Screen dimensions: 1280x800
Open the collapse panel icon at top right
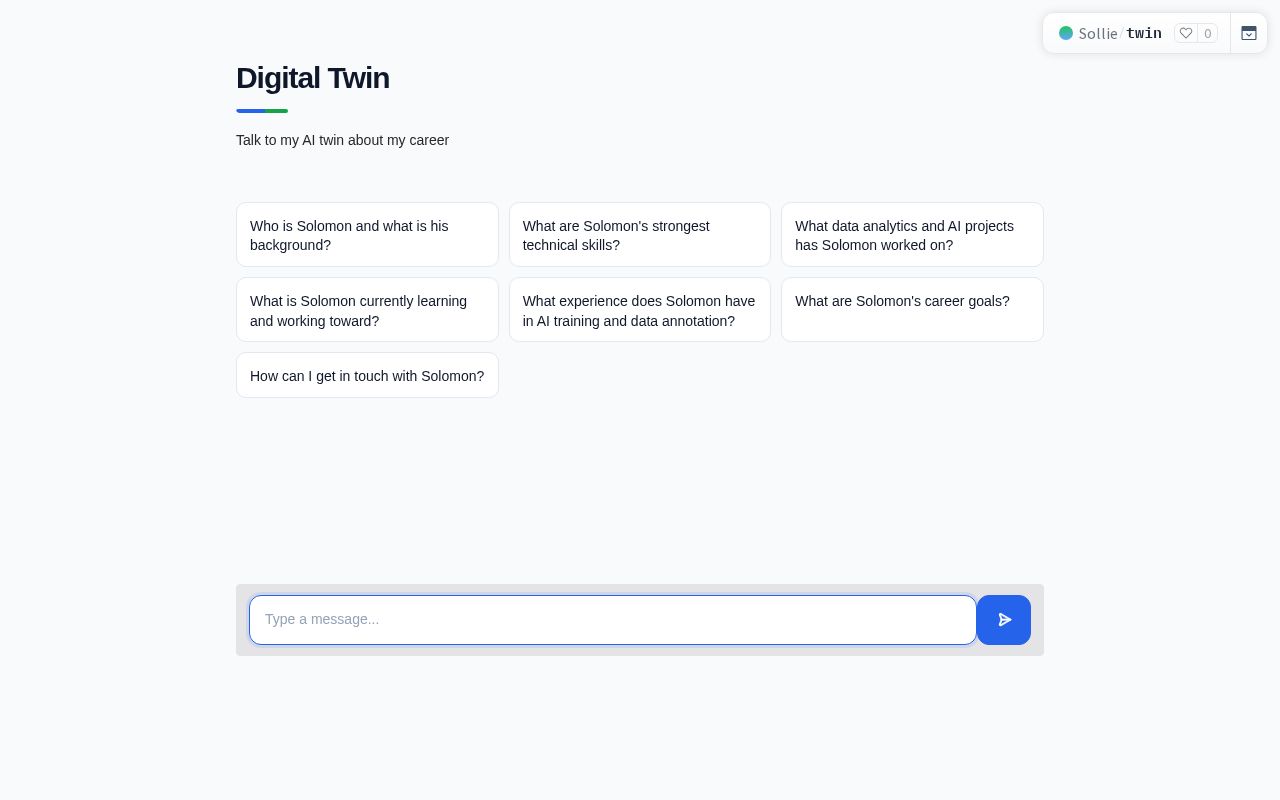(1249, 33)
